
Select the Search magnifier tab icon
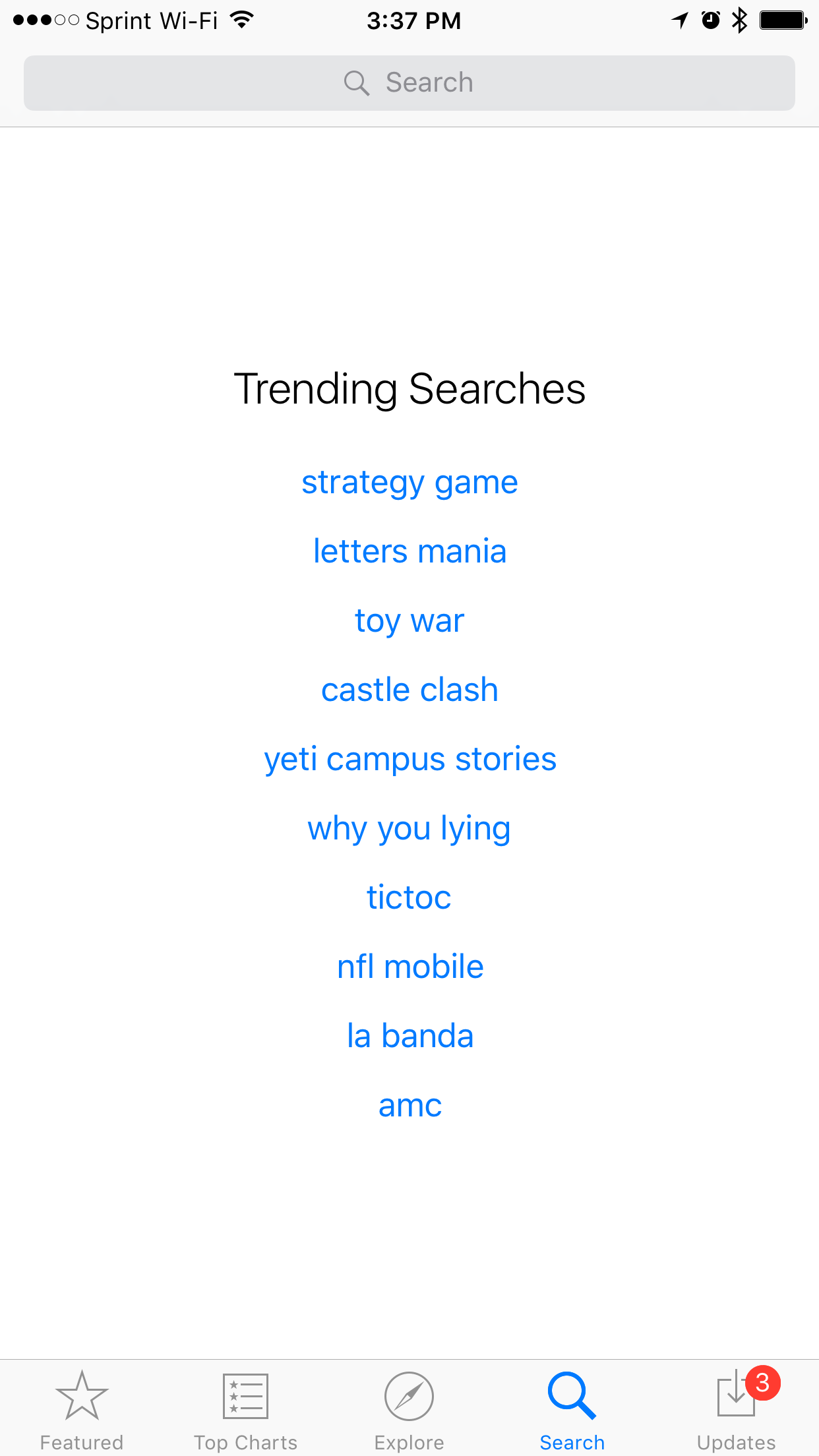click(572, 1395)
